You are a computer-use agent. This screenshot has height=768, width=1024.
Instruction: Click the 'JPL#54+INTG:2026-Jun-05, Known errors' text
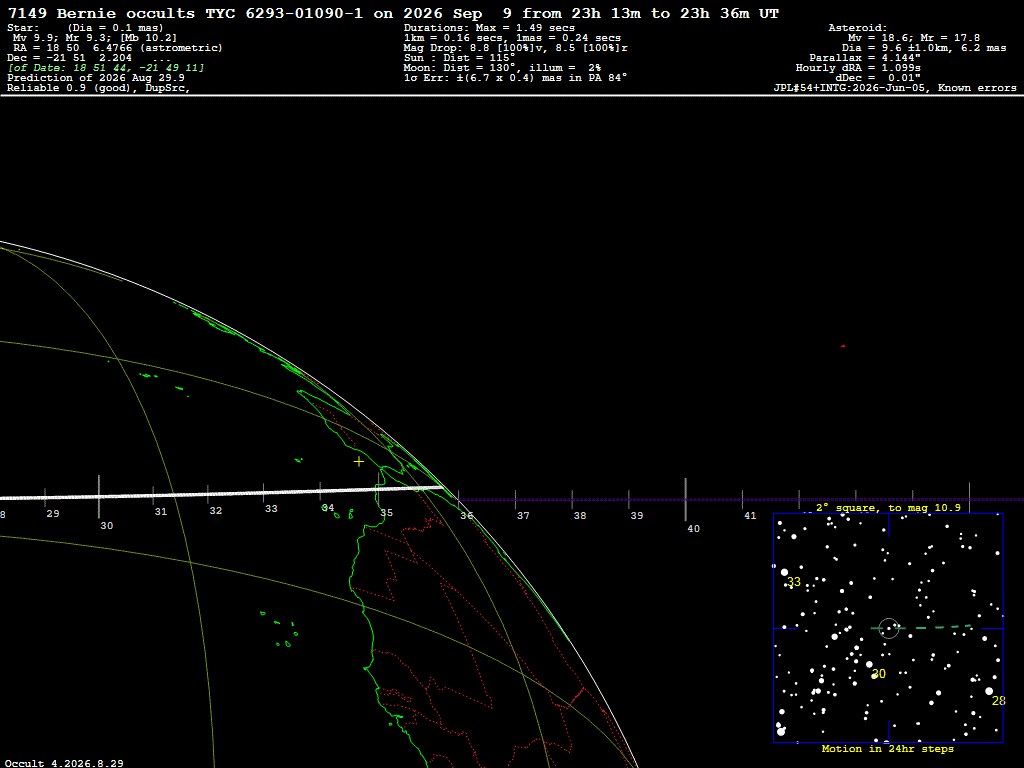[x=895, y=88]
